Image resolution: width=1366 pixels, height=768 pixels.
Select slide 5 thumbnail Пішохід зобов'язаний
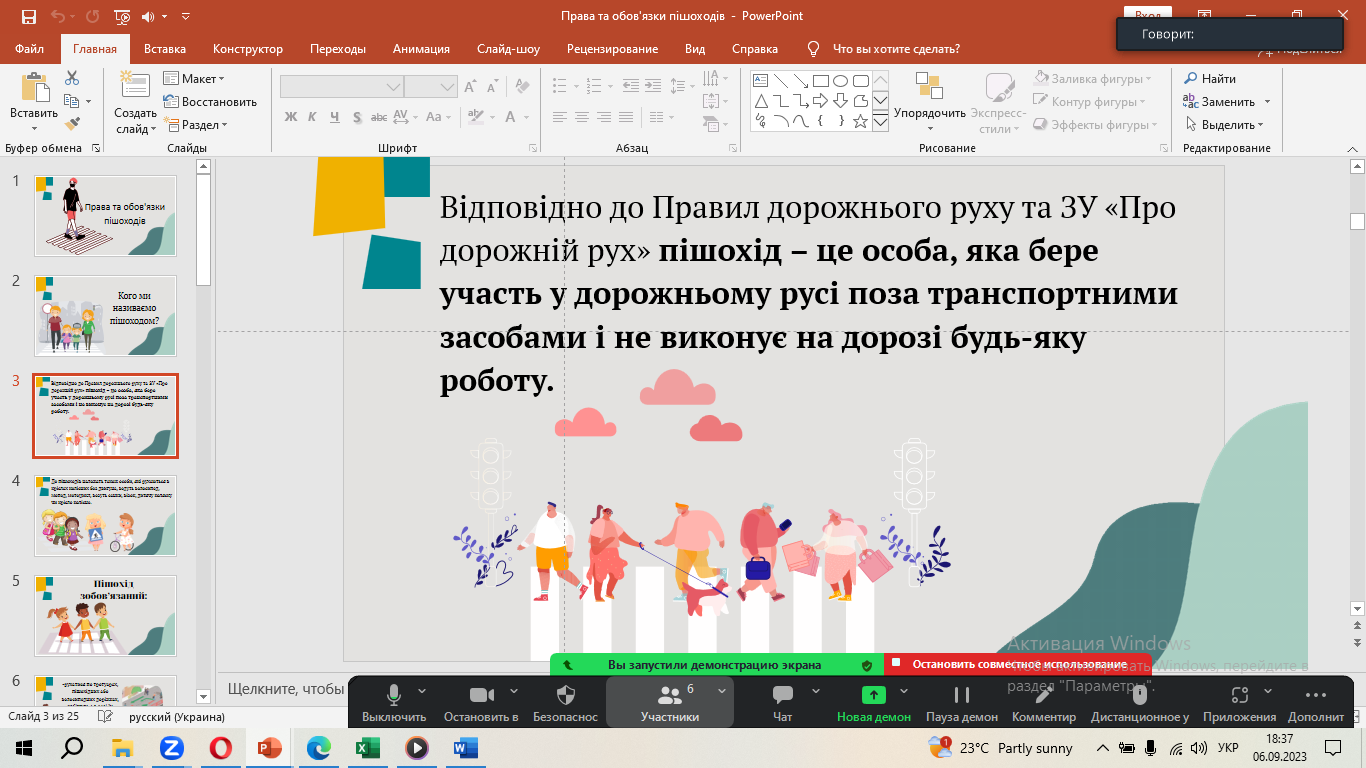click(x=106, y=616)
